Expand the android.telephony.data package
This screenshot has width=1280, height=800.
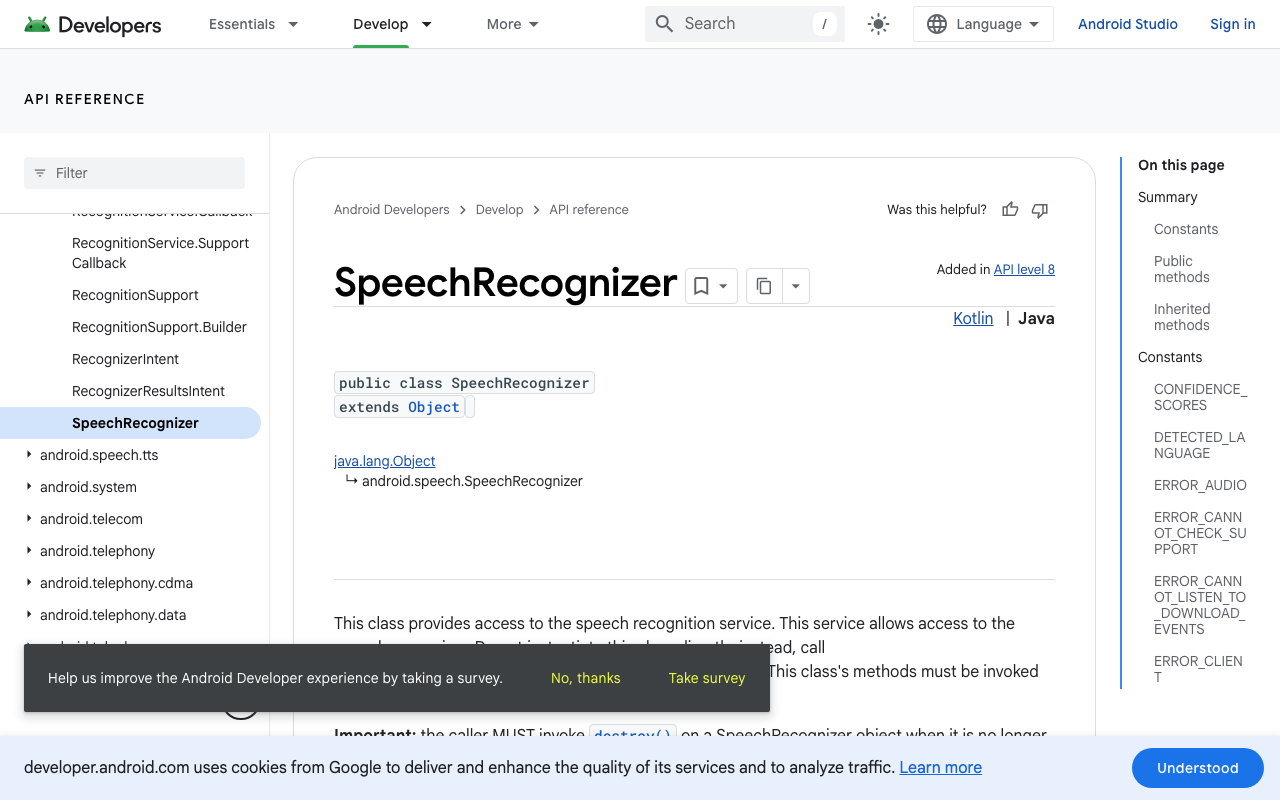29,615
